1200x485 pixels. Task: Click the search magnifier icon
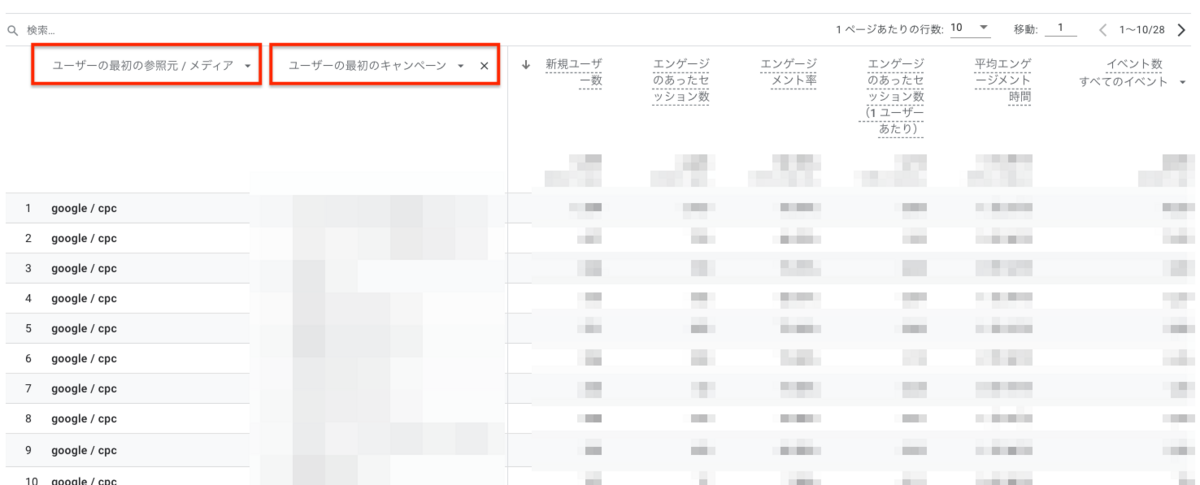[x=13, y=31]
